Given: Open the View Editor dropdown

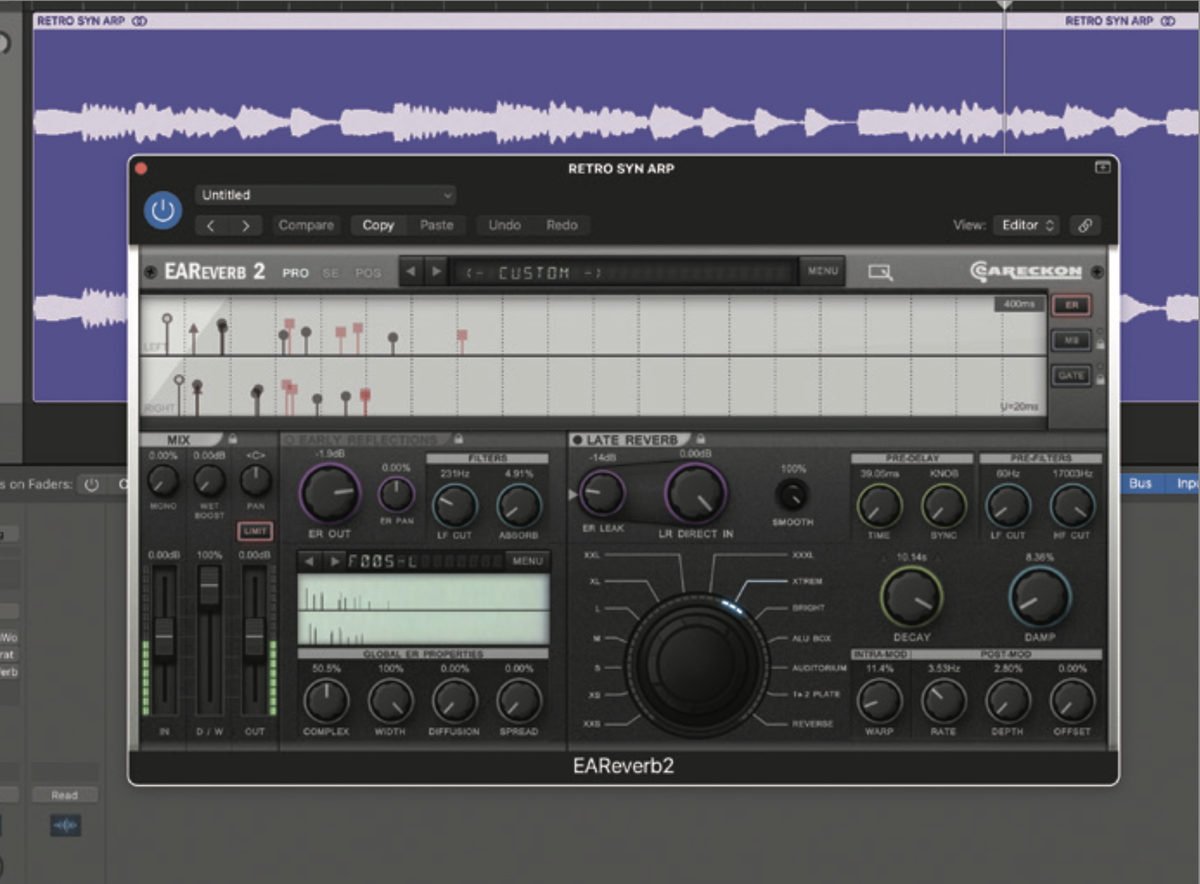Looking at the screenshot, I should [1026, 225].
